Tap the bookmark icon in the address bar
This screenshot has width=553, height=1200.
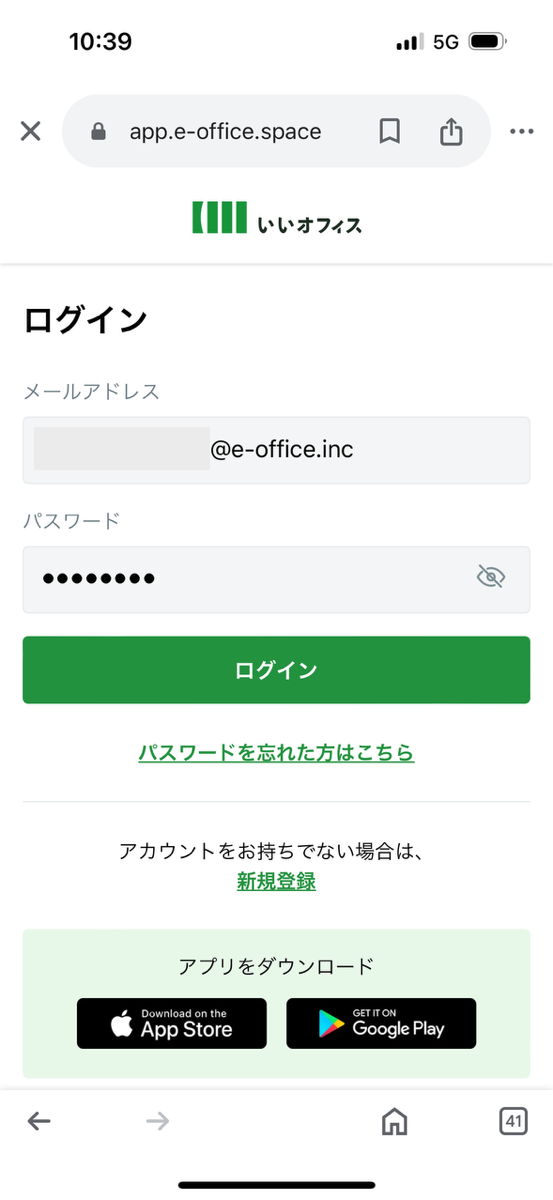point(390,131)
